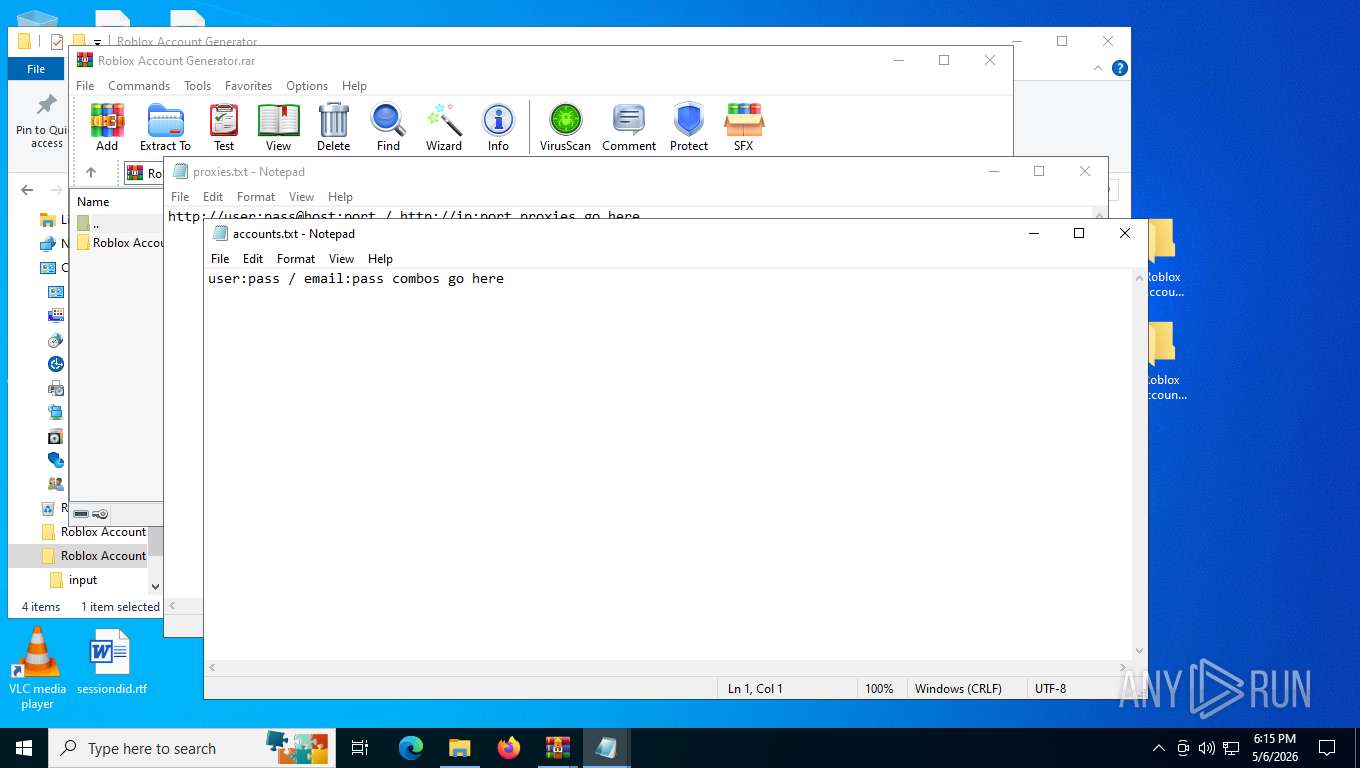The image size is (1360, 768).
Task: Click the accounts.txt horizontal scroll right arrow
Action: [1123, 667]
